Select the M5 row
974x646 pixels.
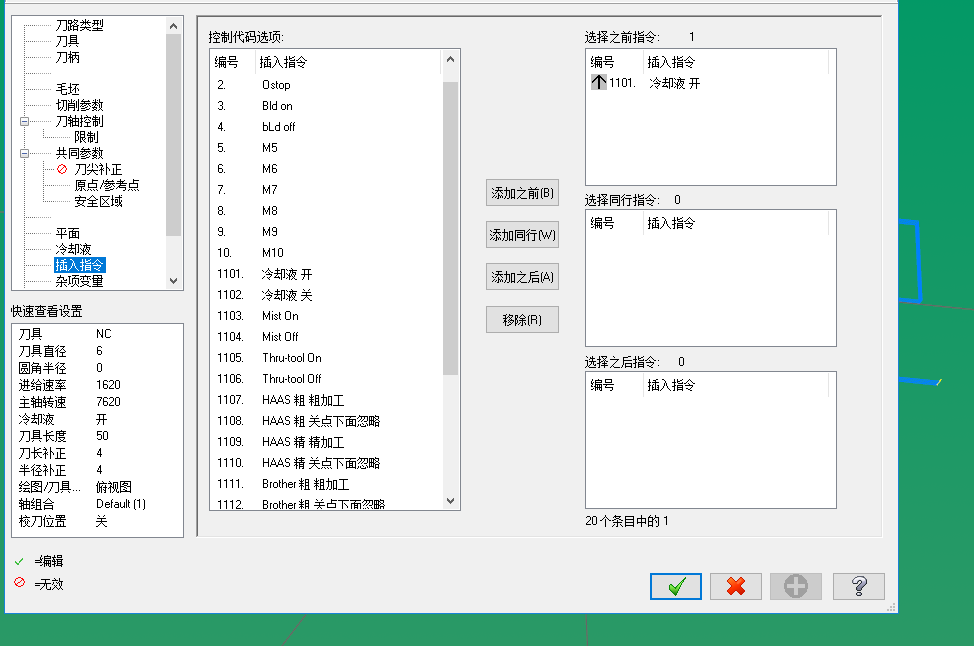point(326,148)
